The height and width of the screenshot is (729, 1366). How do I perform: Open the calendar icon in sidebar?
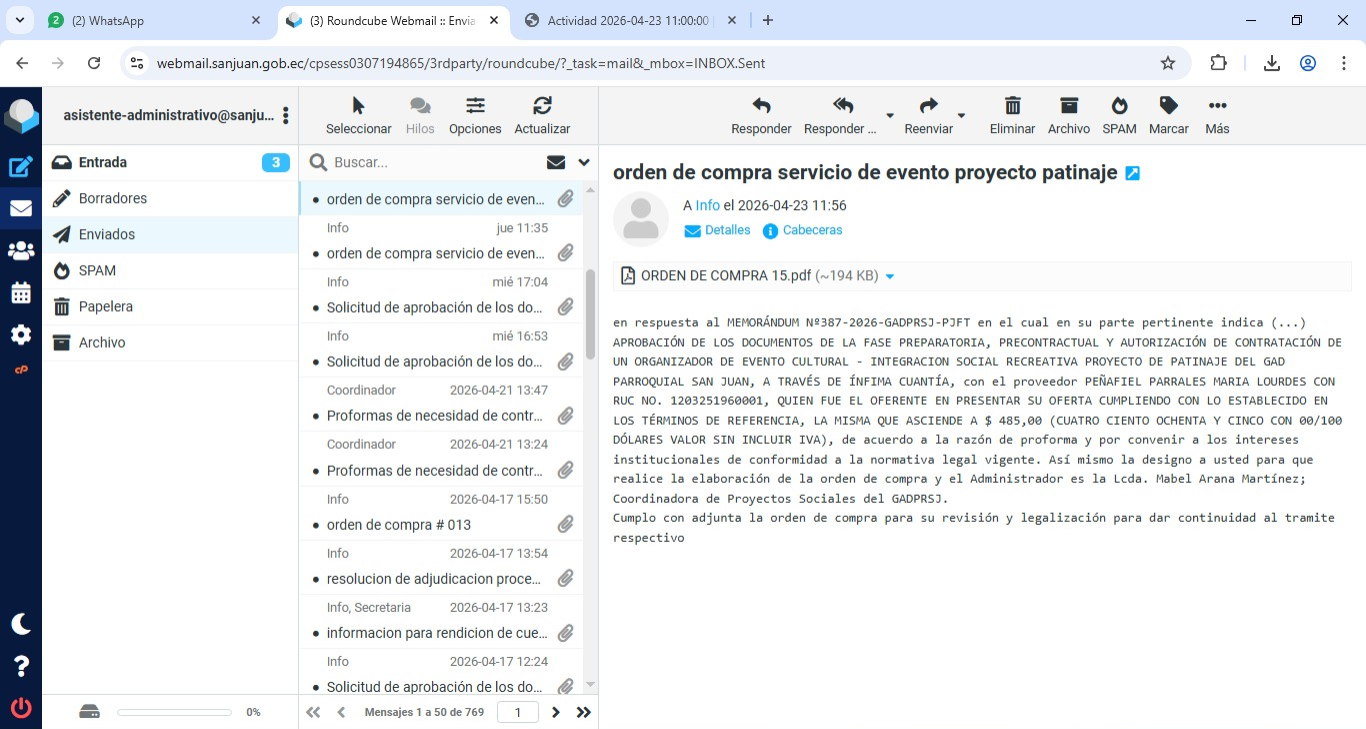point(21,293)
